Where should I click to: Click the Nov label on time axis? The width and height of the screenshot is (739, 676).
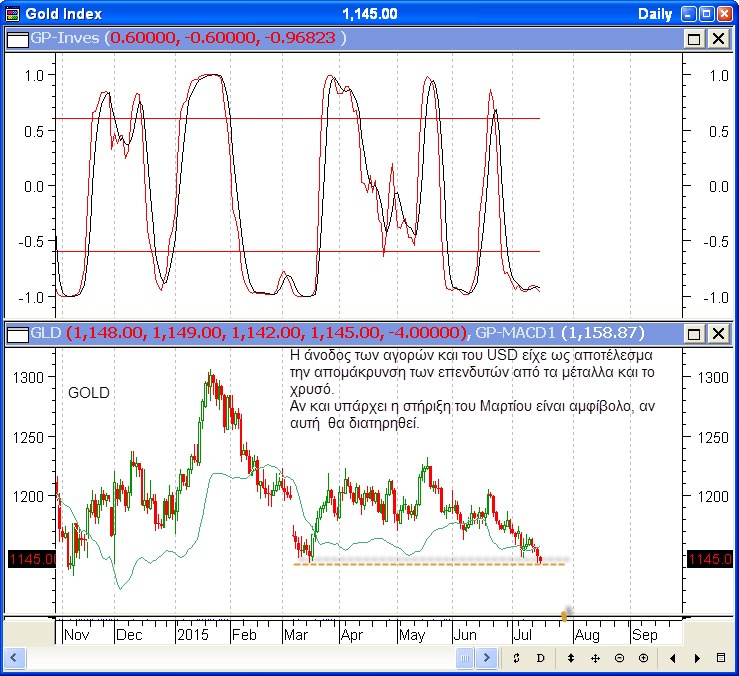(76, 635)
